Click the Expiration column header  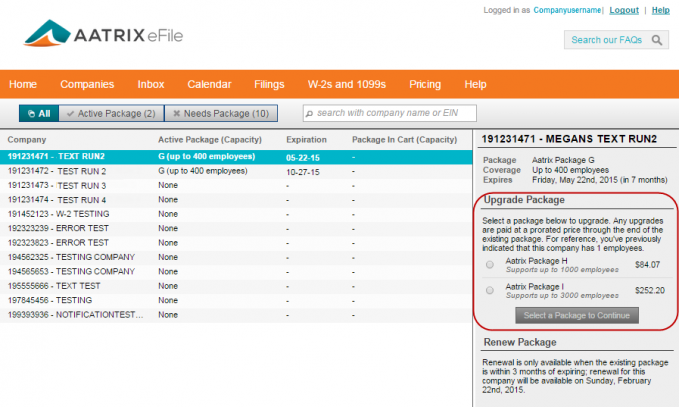pos(306,139)
